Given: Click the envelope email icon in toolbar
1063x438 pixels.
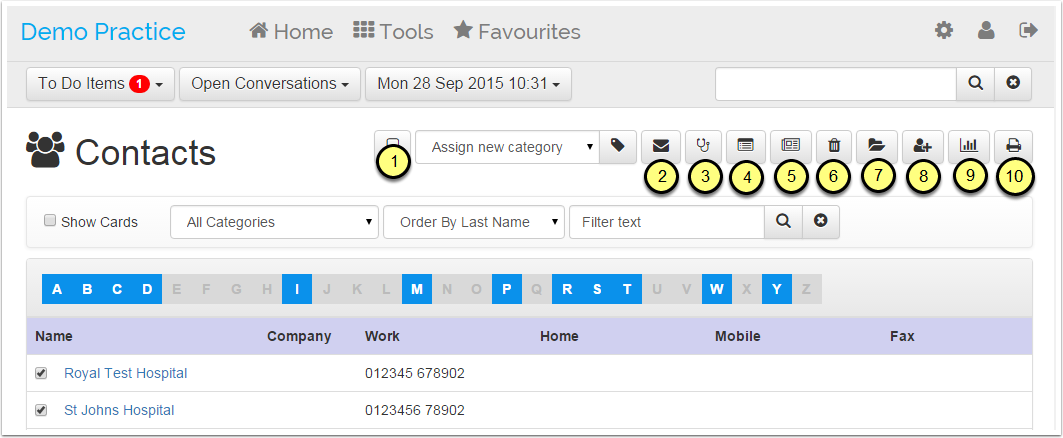Looking at the screenshot, I should [x=660, y=145].
